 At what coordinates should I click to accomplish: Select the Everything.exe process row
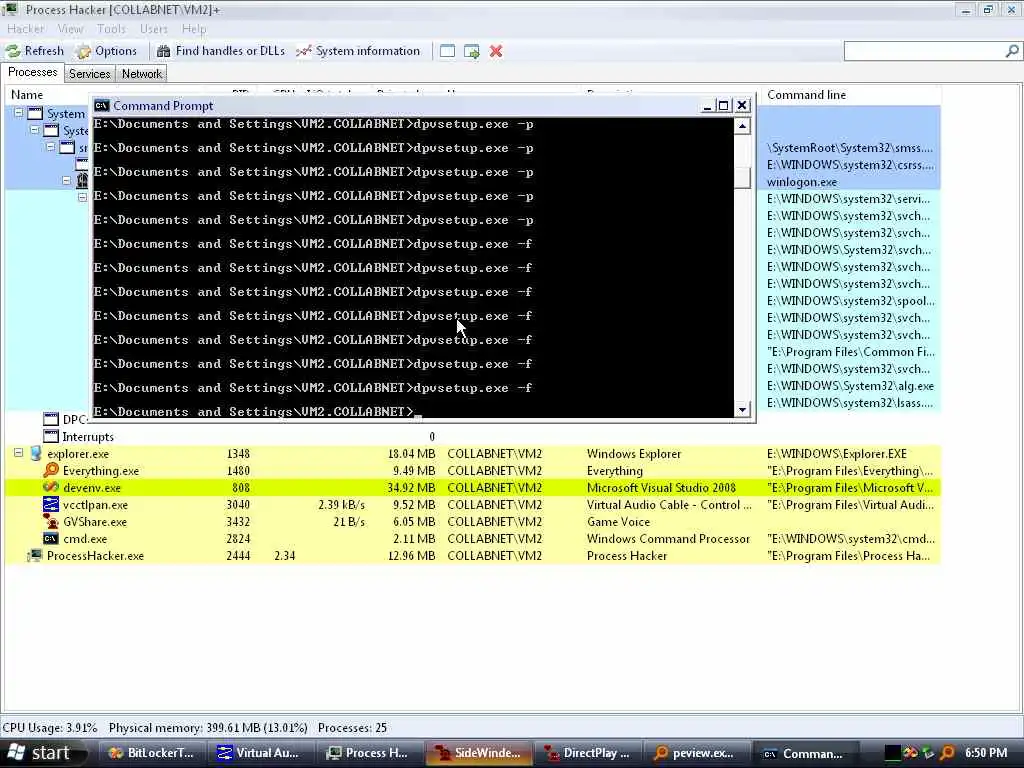tap(473, 471)
